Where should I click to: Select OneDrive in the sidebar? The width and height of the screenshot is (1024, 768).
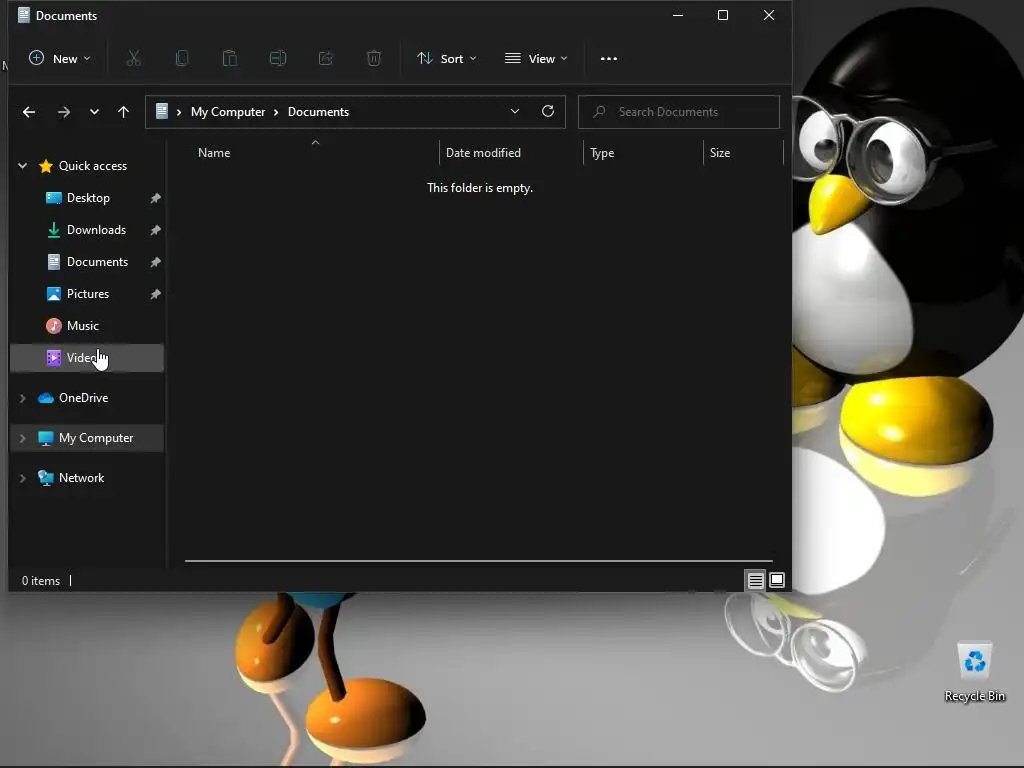[x=84, y=398]
